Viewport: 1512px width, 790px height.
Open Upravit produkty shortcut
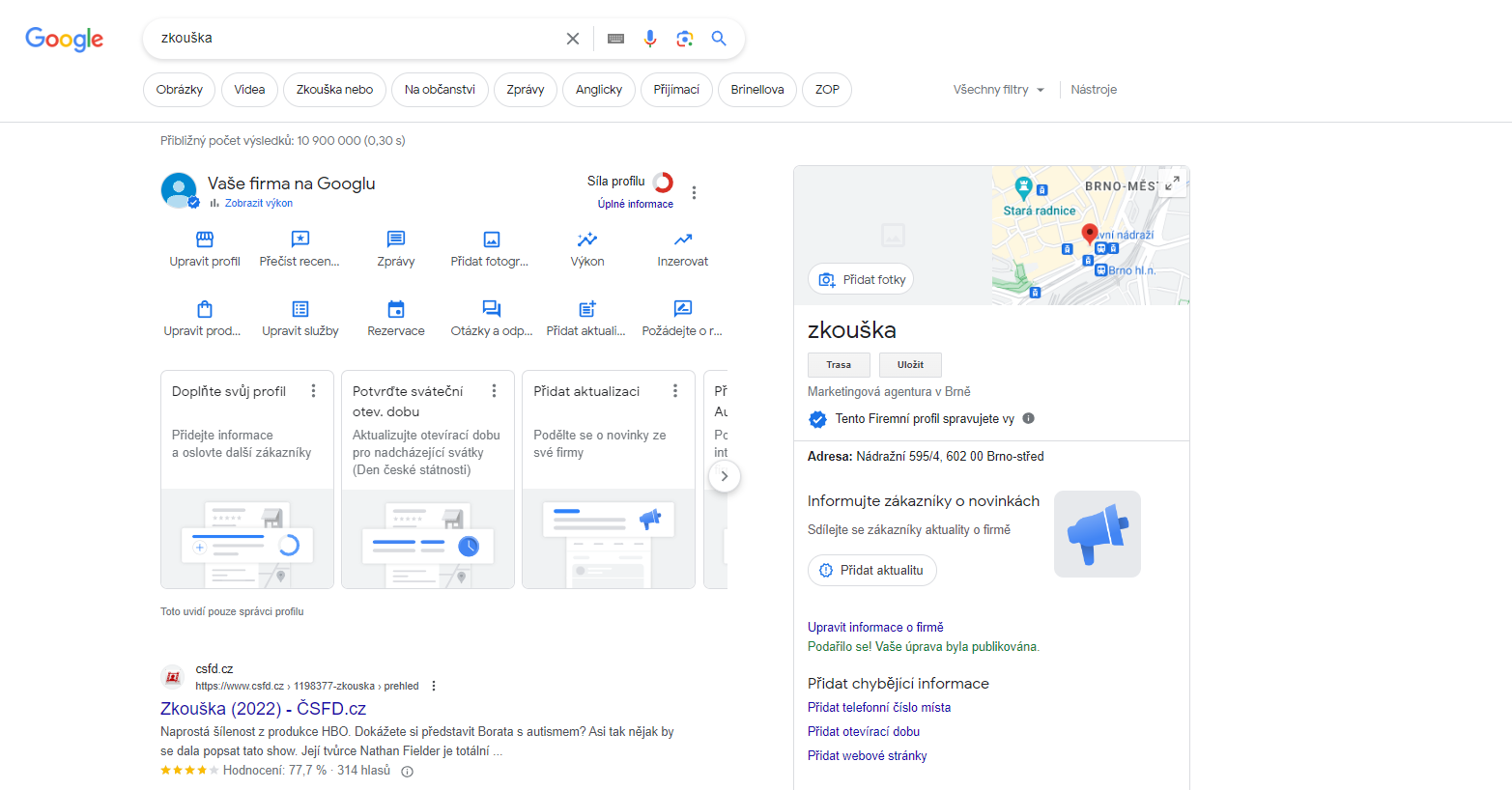203,319
